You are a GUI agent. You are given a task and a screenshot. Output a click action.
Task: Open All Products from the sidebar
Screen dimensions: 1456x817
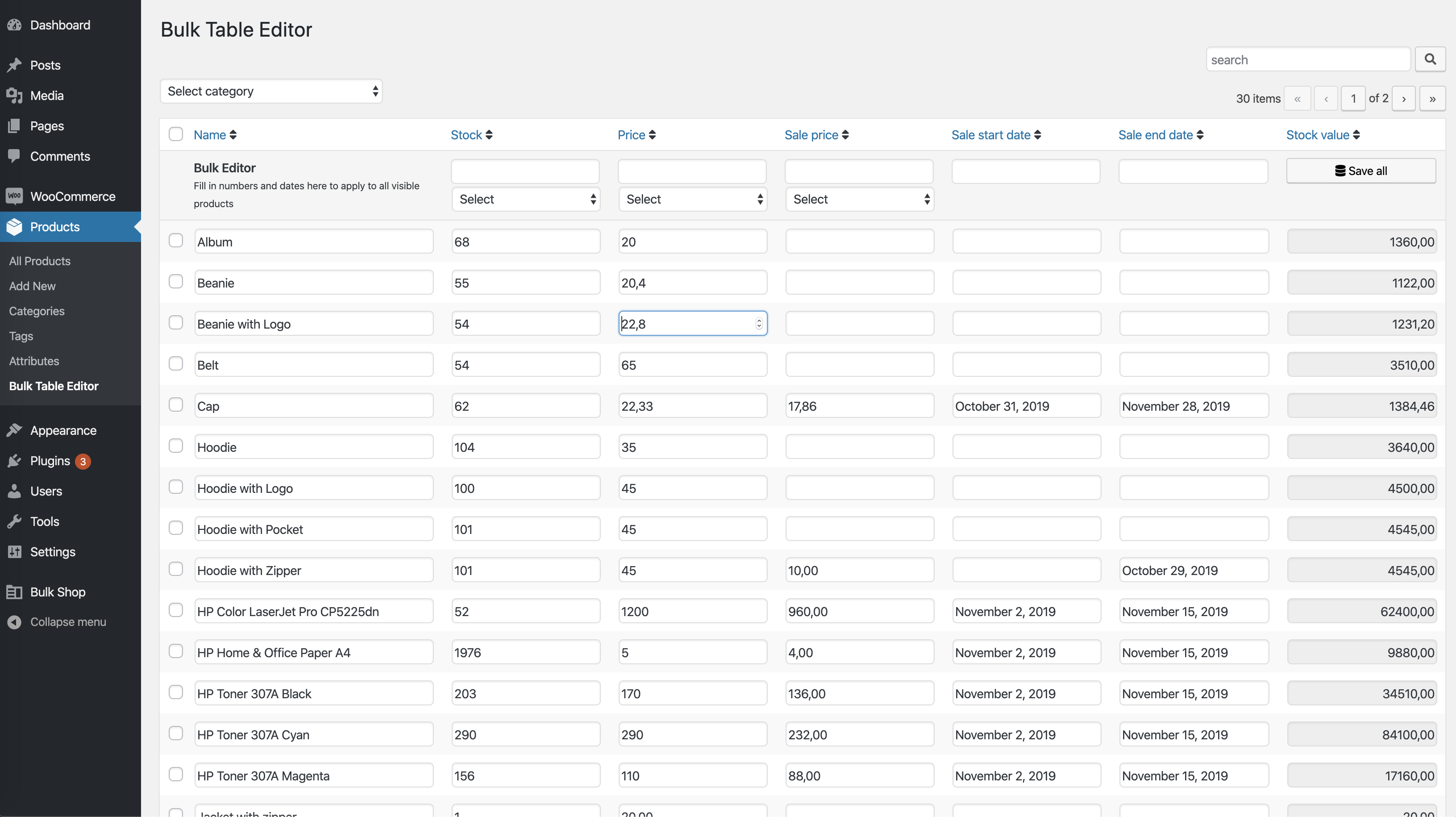(x=40, y=261)
